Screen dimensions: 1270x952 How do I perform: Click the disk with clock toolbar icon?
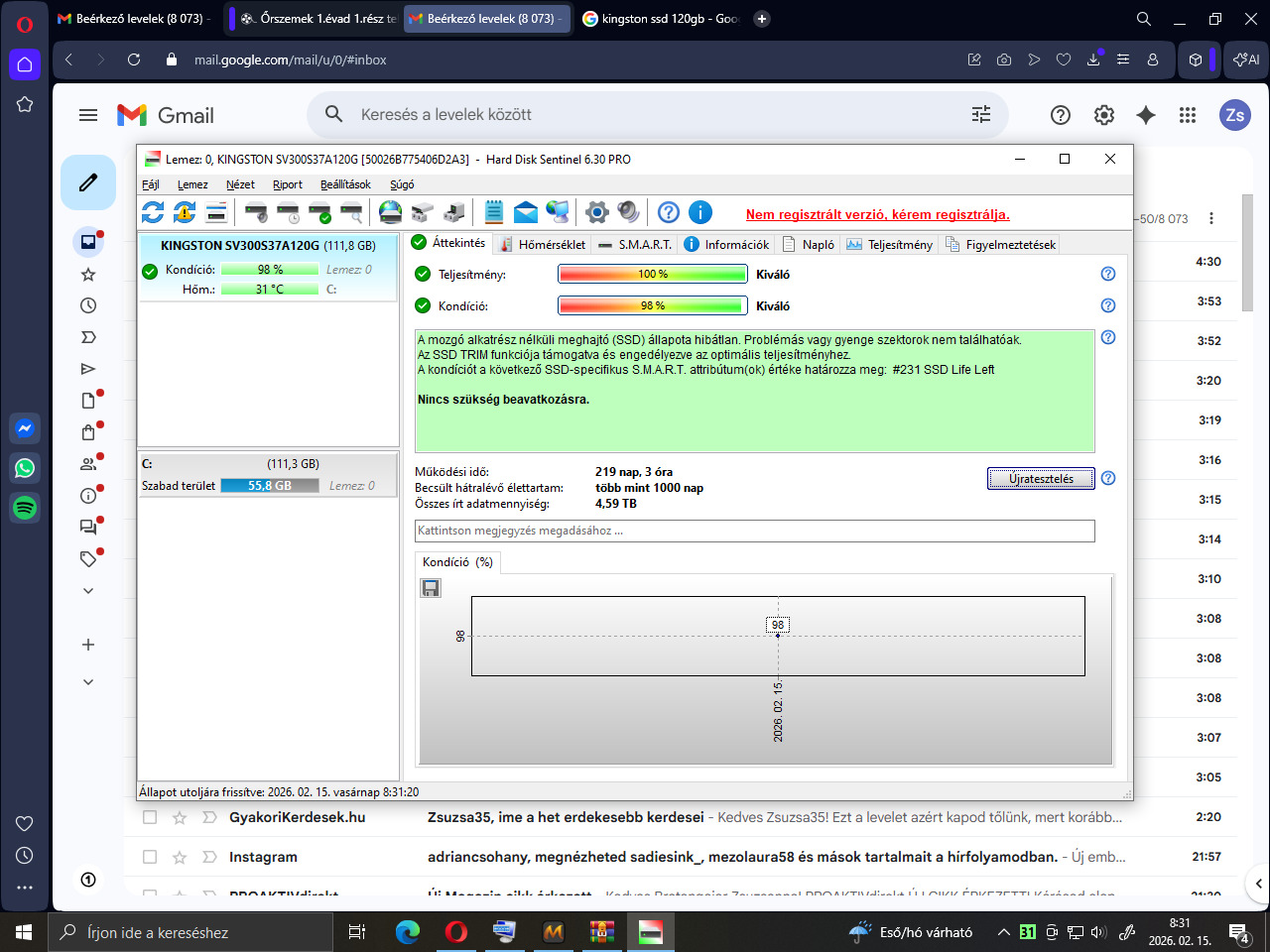(288, 212)
